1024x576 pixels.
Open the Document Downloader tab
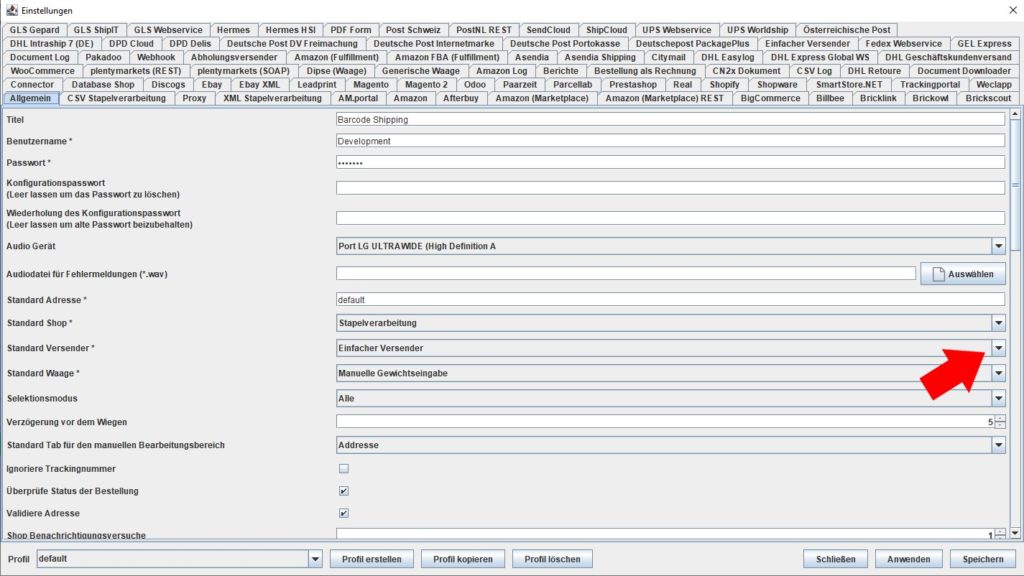(963, 71)
